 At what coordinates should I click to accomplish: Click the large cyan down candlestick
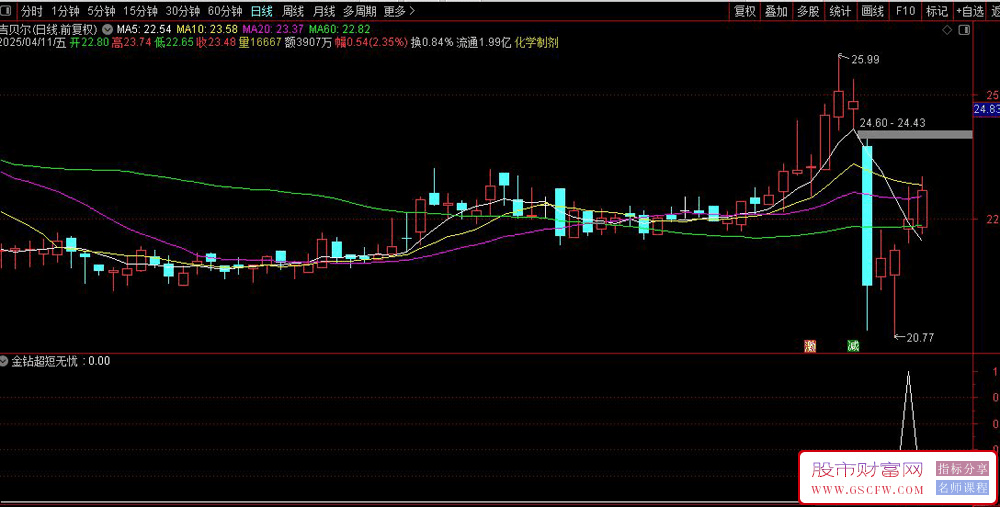(867, 216)
